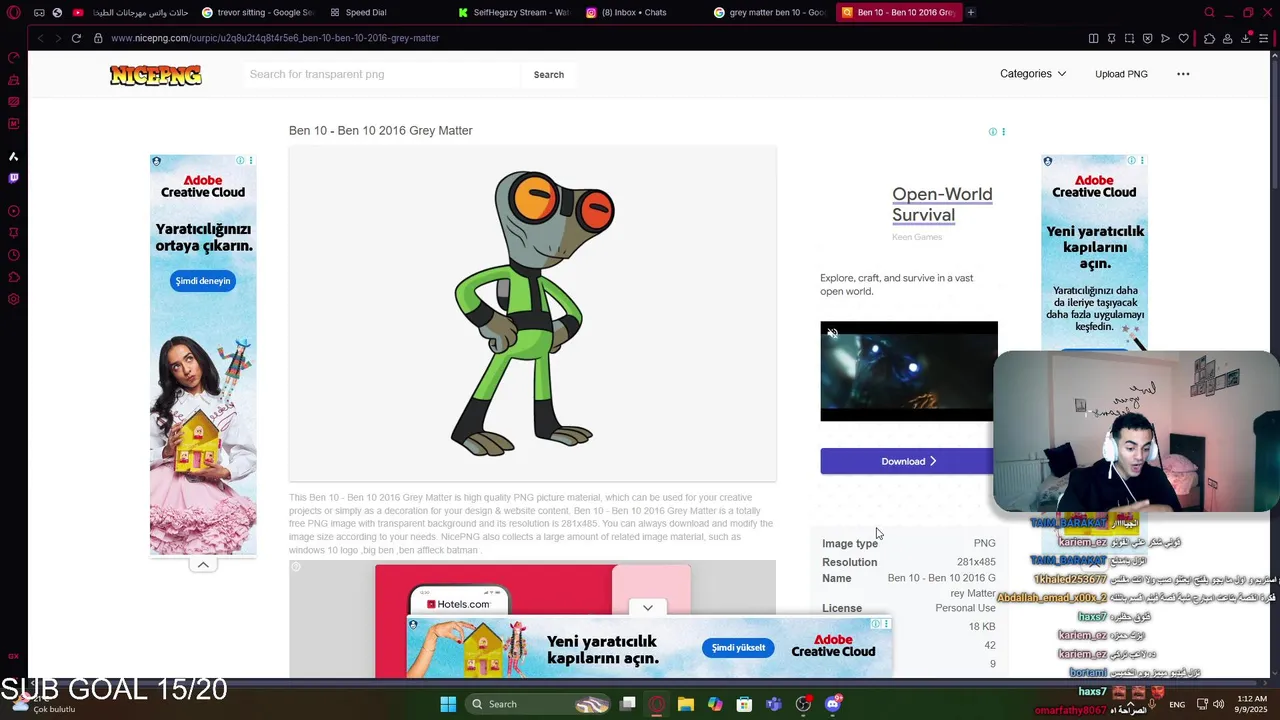Image resolution: width=1280 pixels, height=720 pixels.
Task: Open the SeifHegazy Stream Kick tab
Action: click(x=513, y=13)
